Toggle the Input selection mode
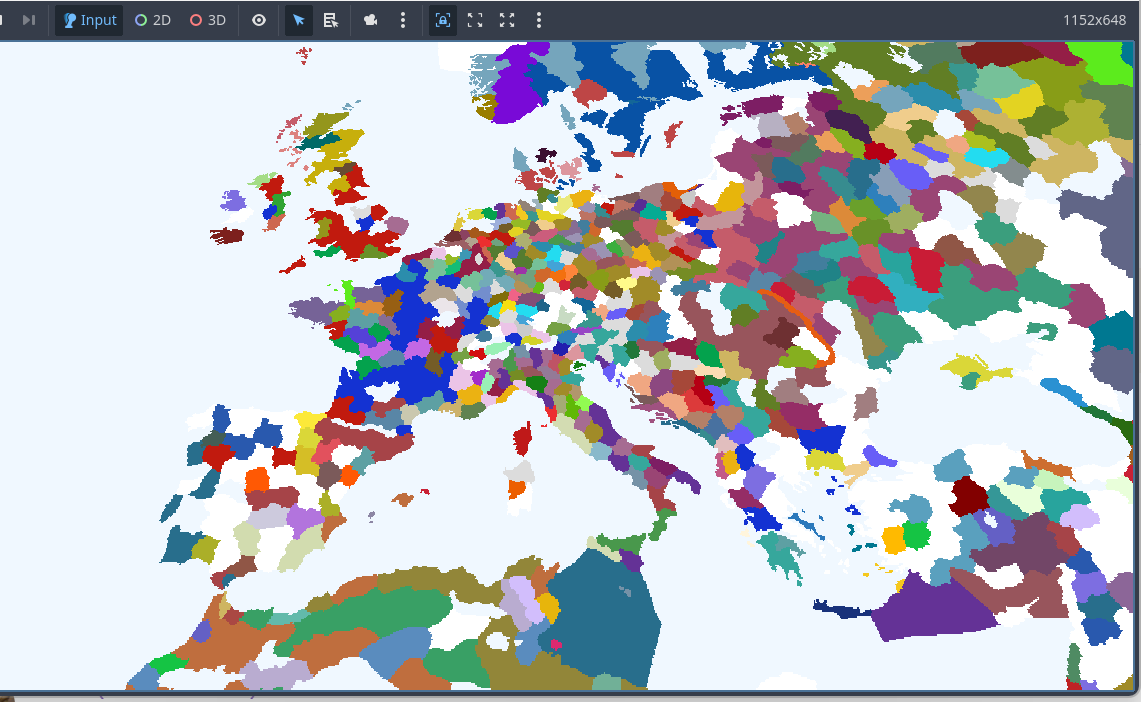Viewport: 1141px width, 702px height. 89,20
